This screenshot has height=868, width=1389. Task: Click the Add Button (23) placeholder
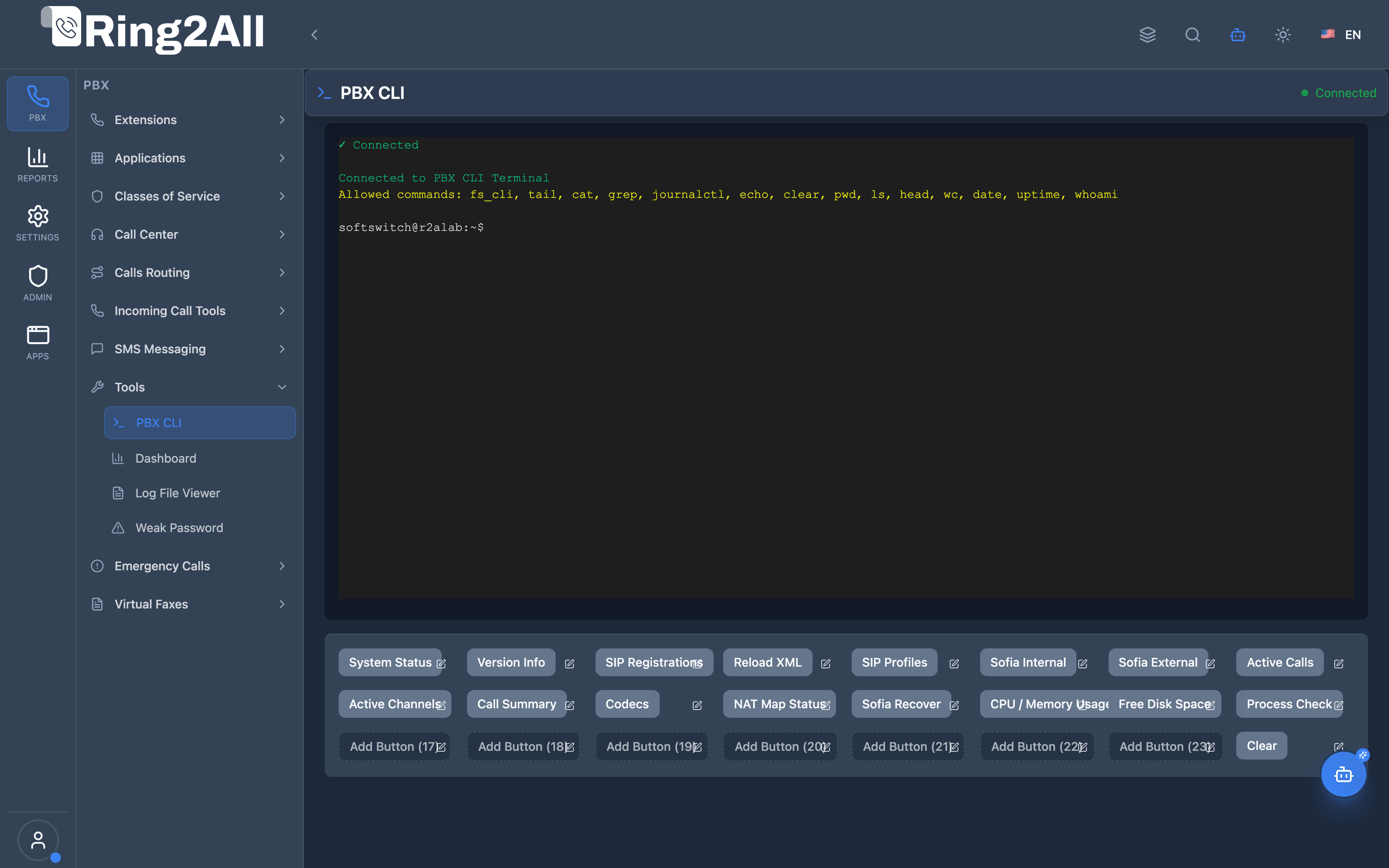(1165, 746)
